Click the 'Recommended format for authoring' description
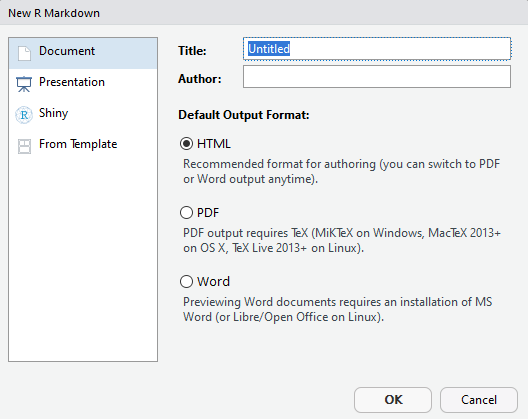The width and height of the screenshot is (528, 419). coord(341,171)
